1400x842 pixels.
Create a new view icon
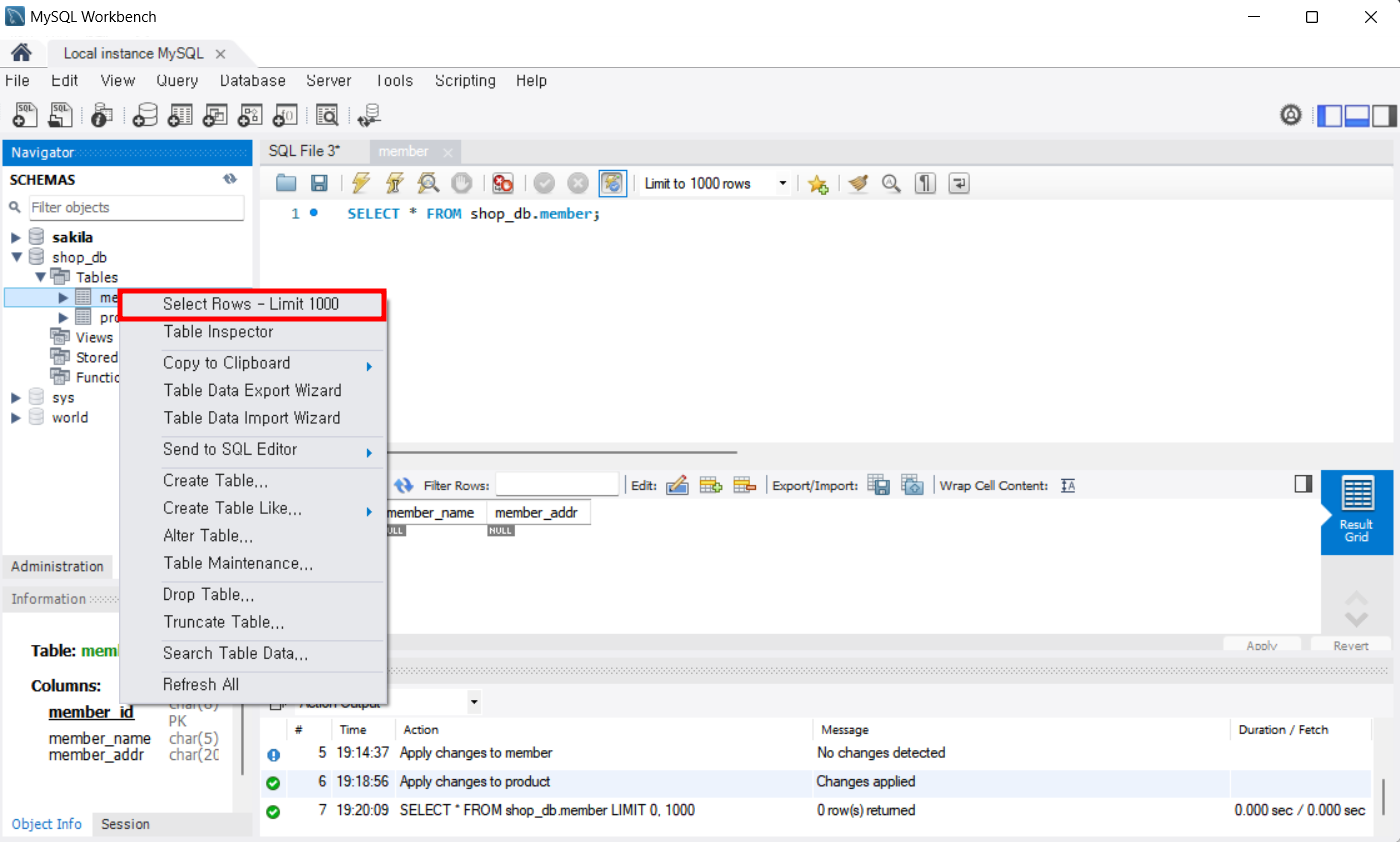click(x=215, y=115)
